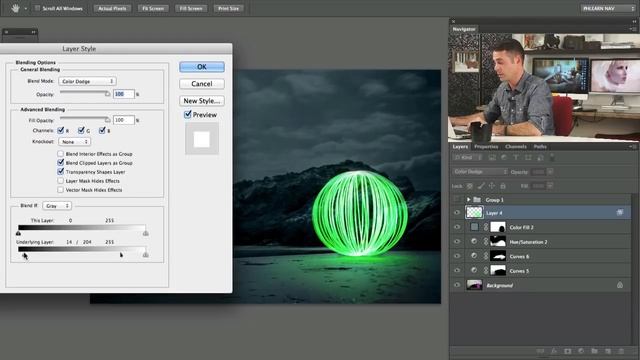Switch to the Channels tab
This screenshot has height=360, width=640.
coord(516,147)
